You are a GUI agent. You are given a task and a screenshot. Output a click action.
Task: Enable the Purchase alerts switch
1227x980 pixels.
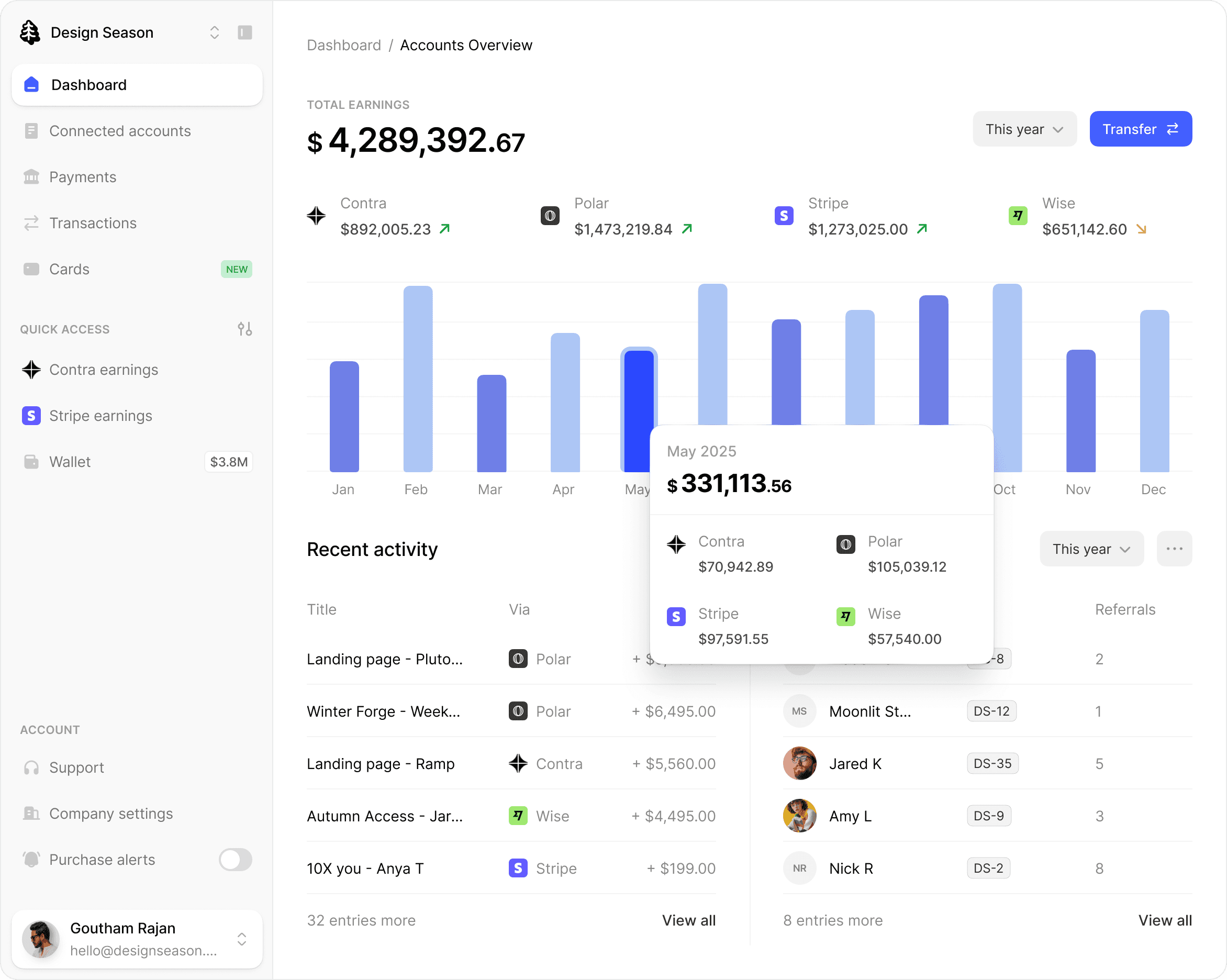235,860
